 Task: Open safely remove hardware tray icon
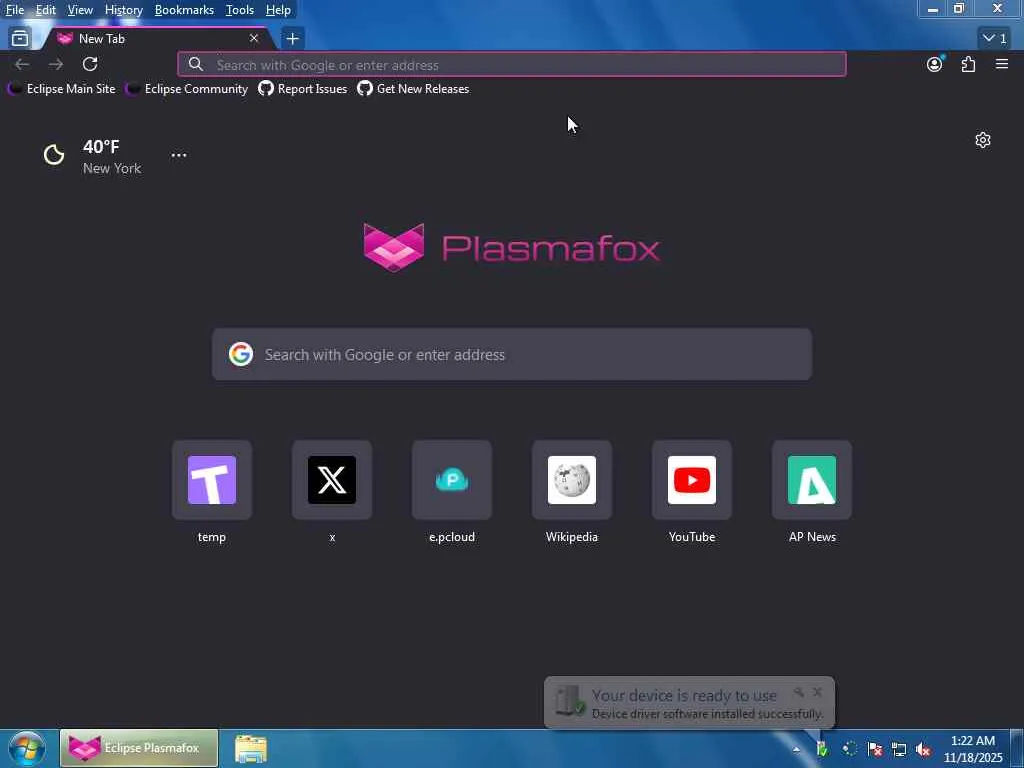[822, 749]
